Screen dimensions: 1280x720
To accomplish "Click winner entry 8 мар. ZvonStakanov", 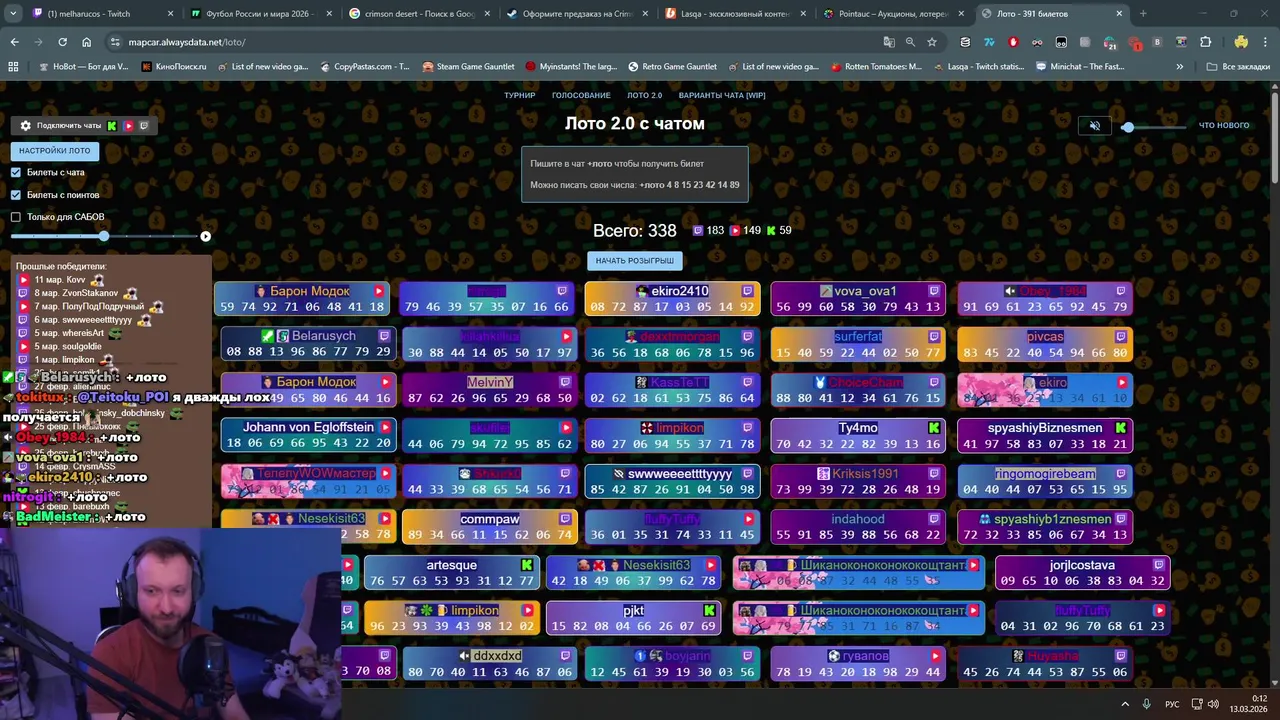I will [x=78, y=293].
